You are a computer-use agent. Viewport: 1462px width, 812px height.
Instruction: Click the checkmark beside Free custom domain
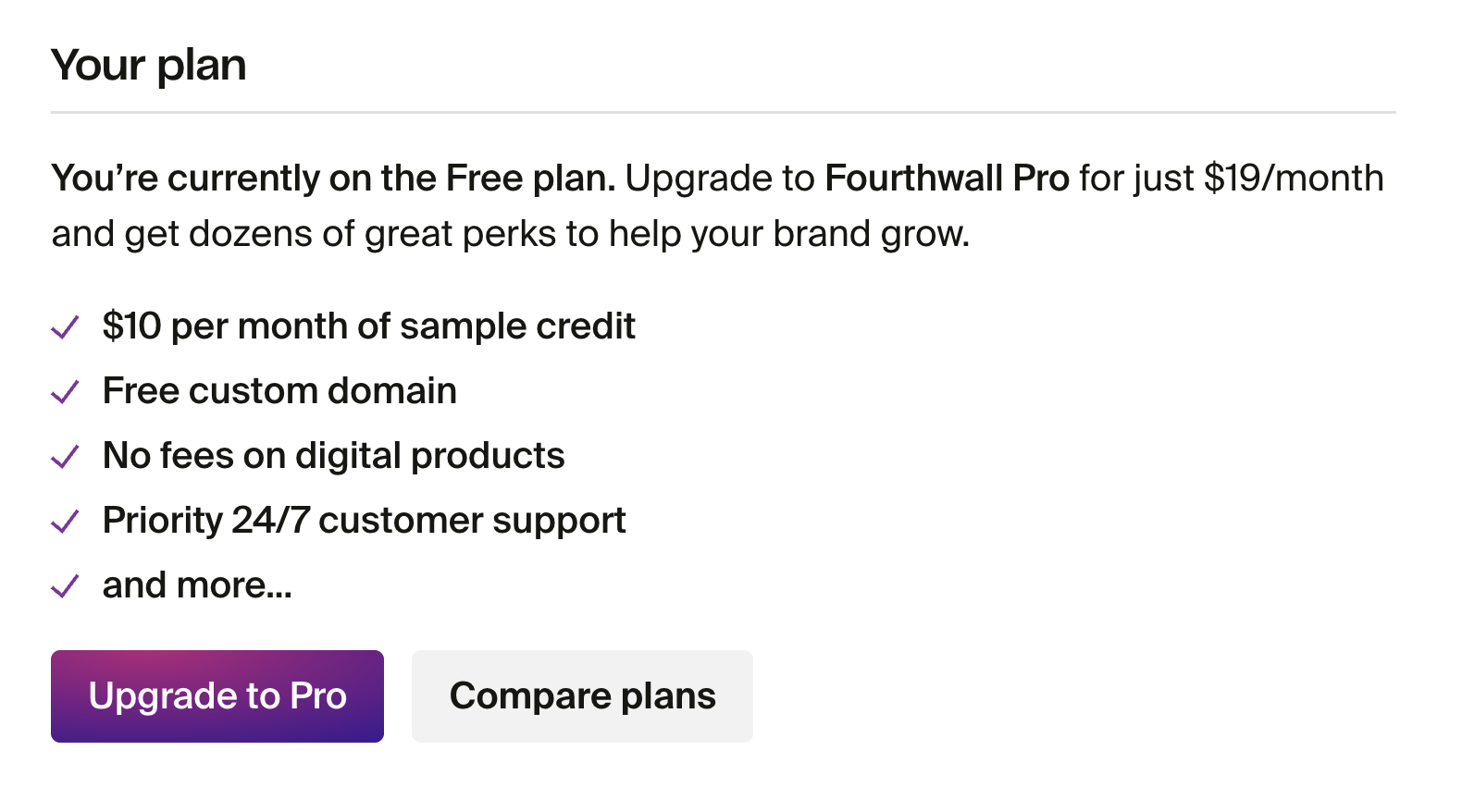pyautogui.click(x=65, y=392)
